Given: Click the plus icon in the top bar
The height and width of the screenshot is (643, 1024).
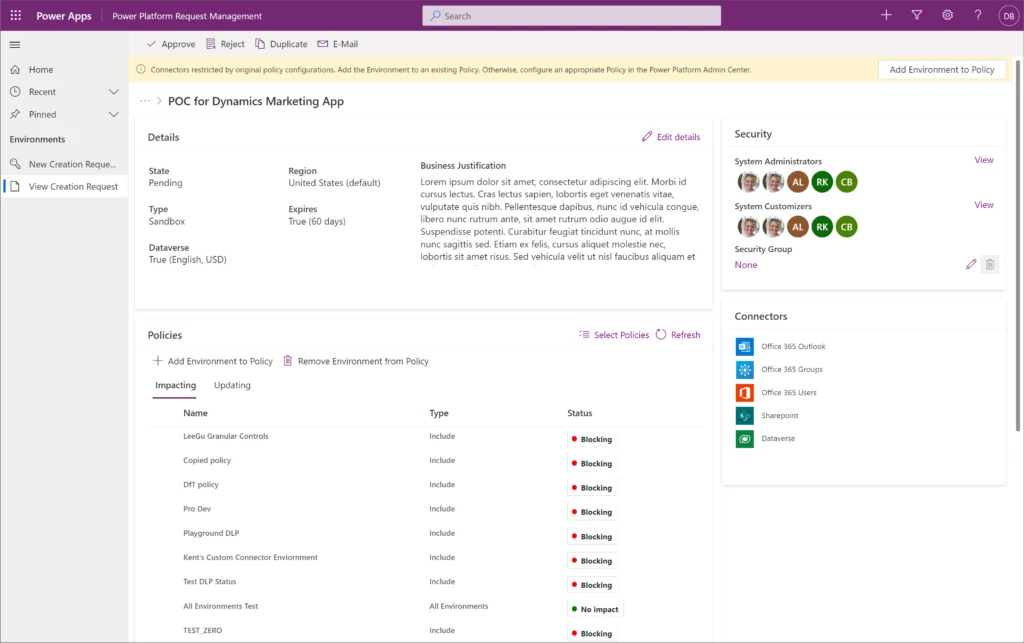Looking at the screenshot, I should pos(887,15).
